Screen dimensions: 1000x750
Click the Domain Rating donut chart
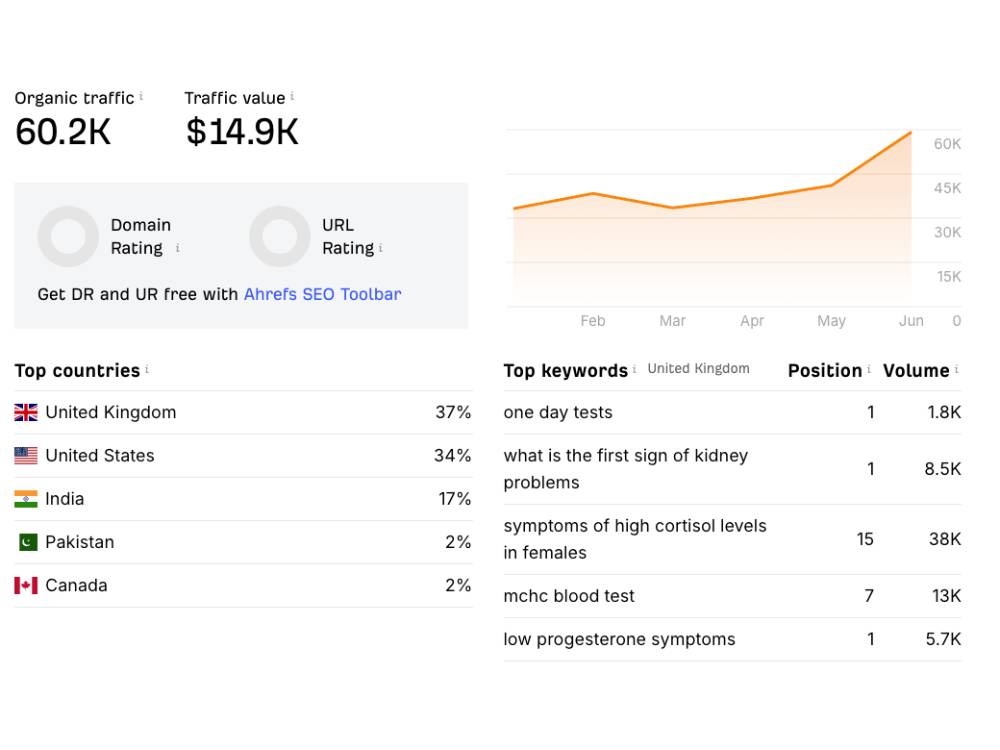coord(68,237)
